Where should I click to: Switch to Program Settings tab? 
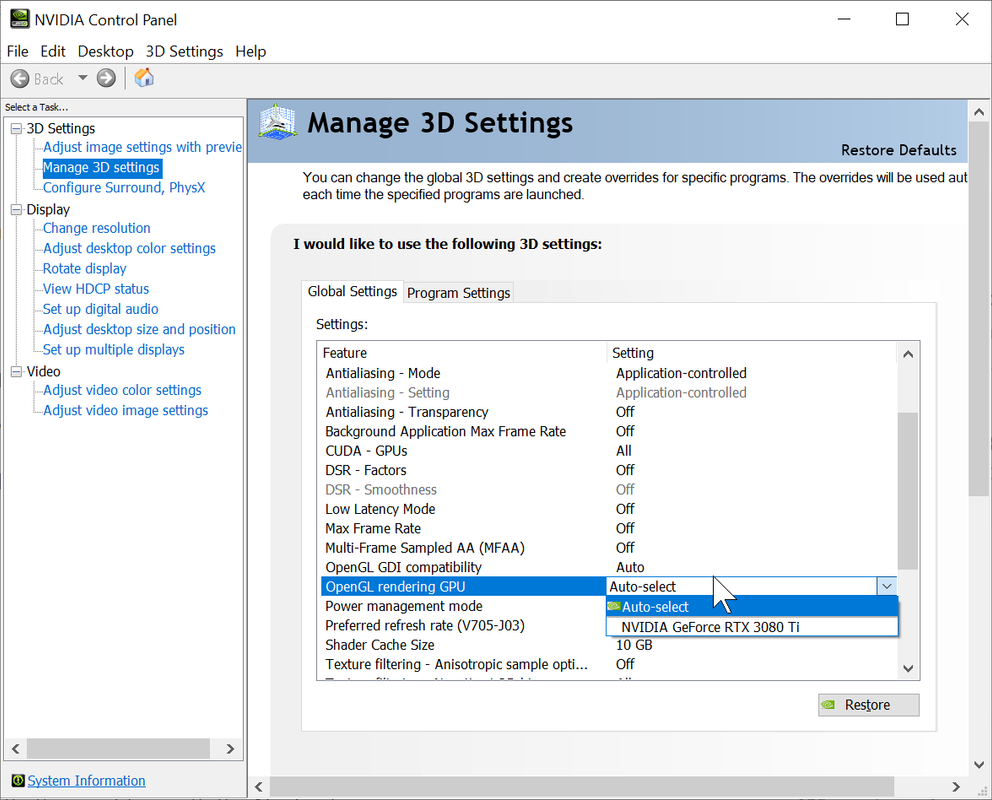tap(459, 293)
